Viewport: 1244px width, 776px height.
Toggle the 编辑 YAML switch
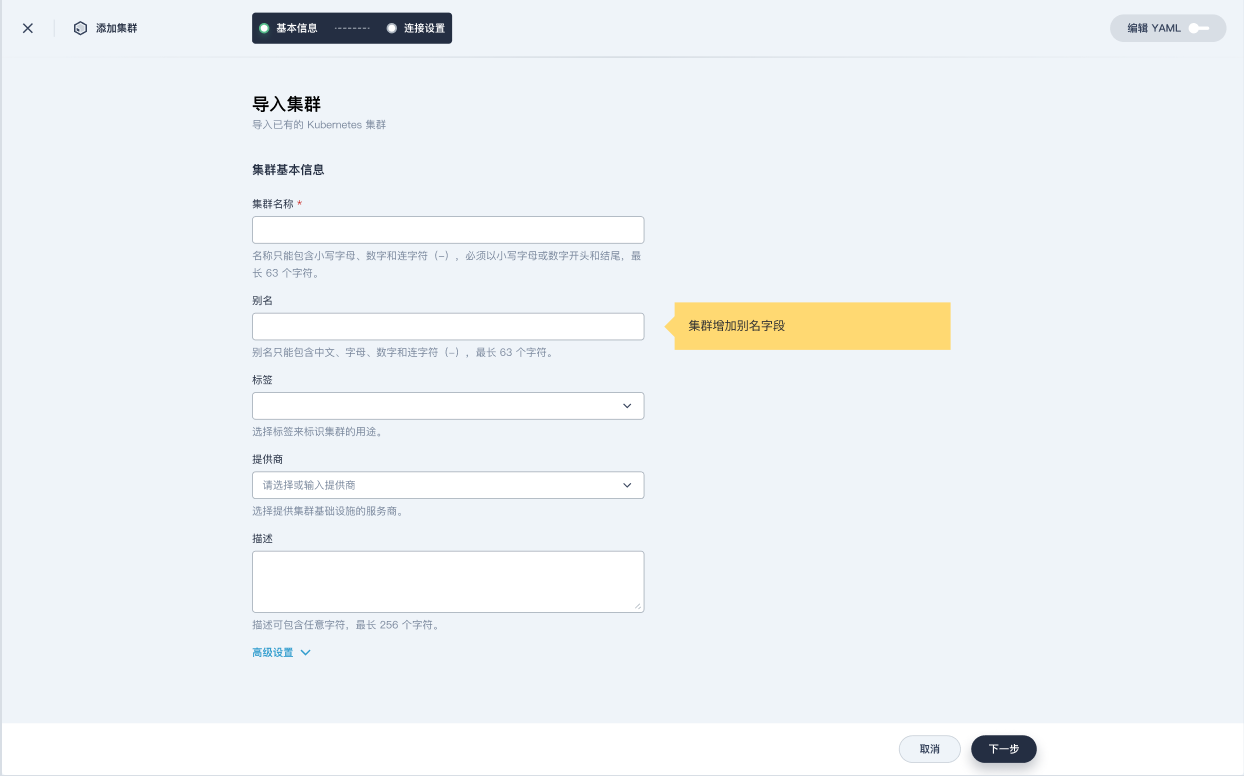tap(1199, 28)
